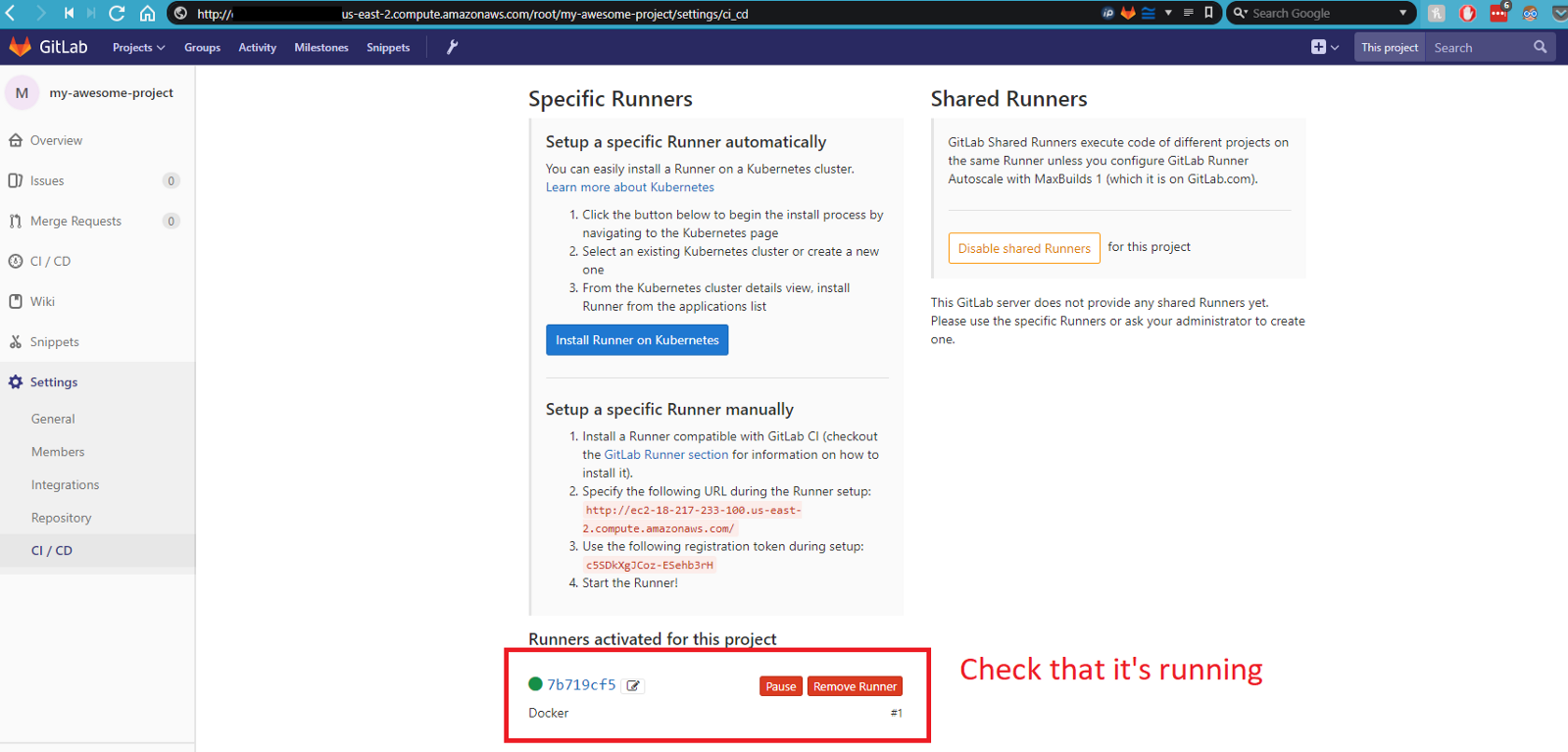1568x752 pixels.
Task: Click the blue waves icon in address bar
Action: click(x=1148, y=13)
